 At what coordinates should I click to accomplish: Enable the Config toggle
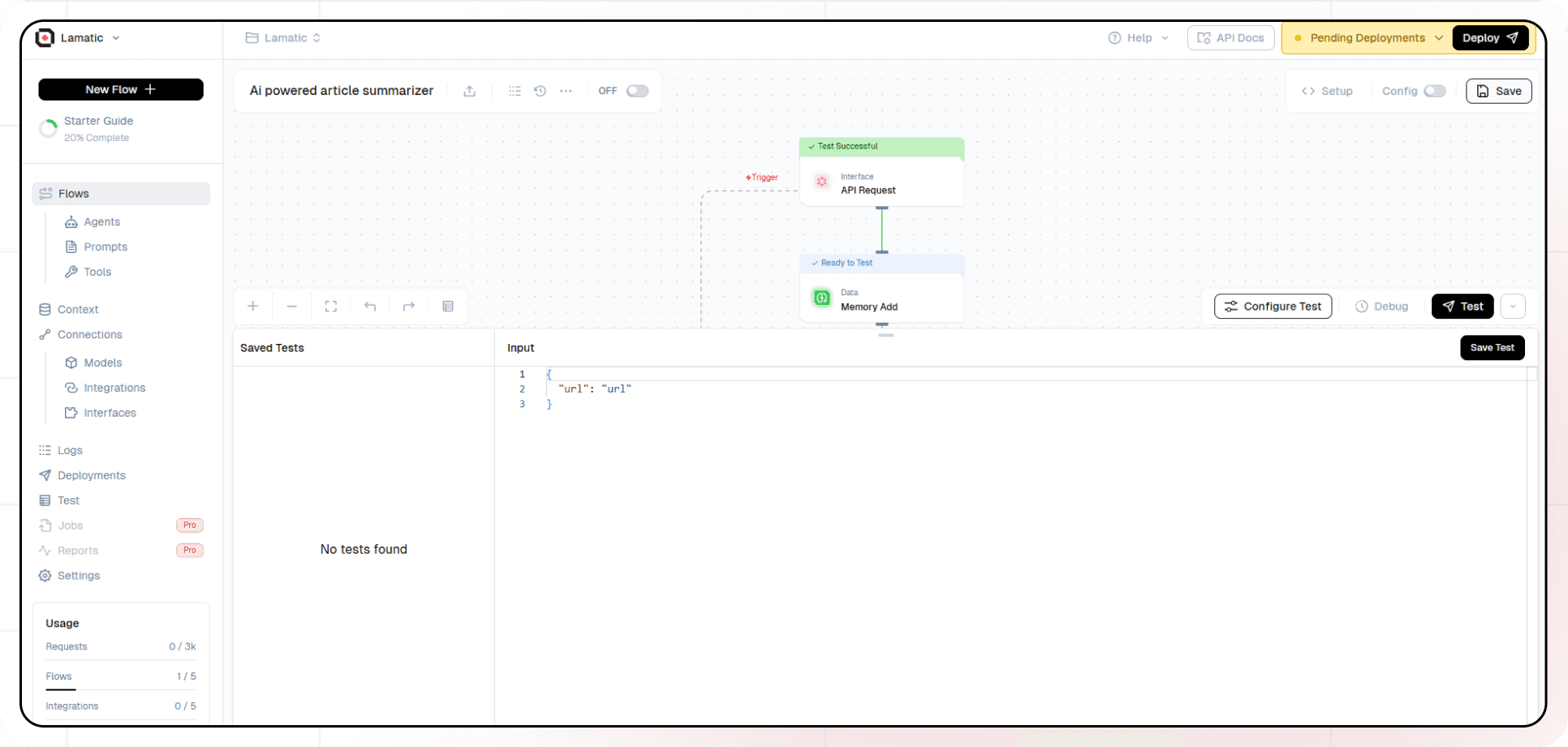point(1435,91)
